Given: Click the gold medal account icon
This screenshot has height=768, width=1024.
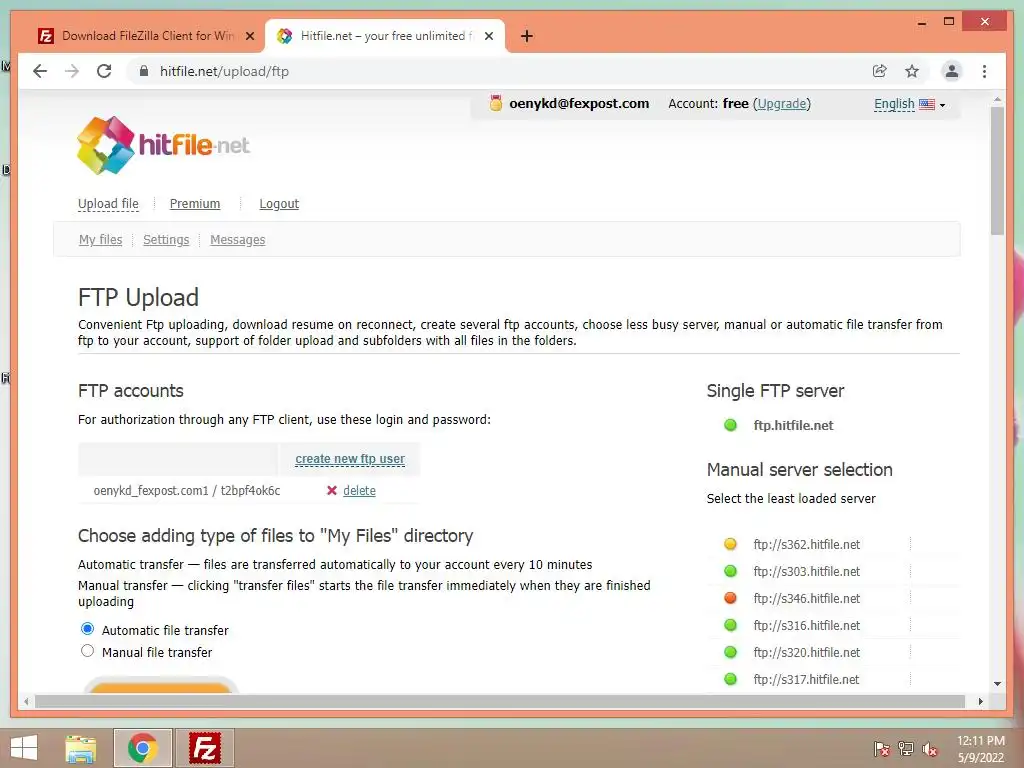Looking at the screenshot, I should coord(496,103).
